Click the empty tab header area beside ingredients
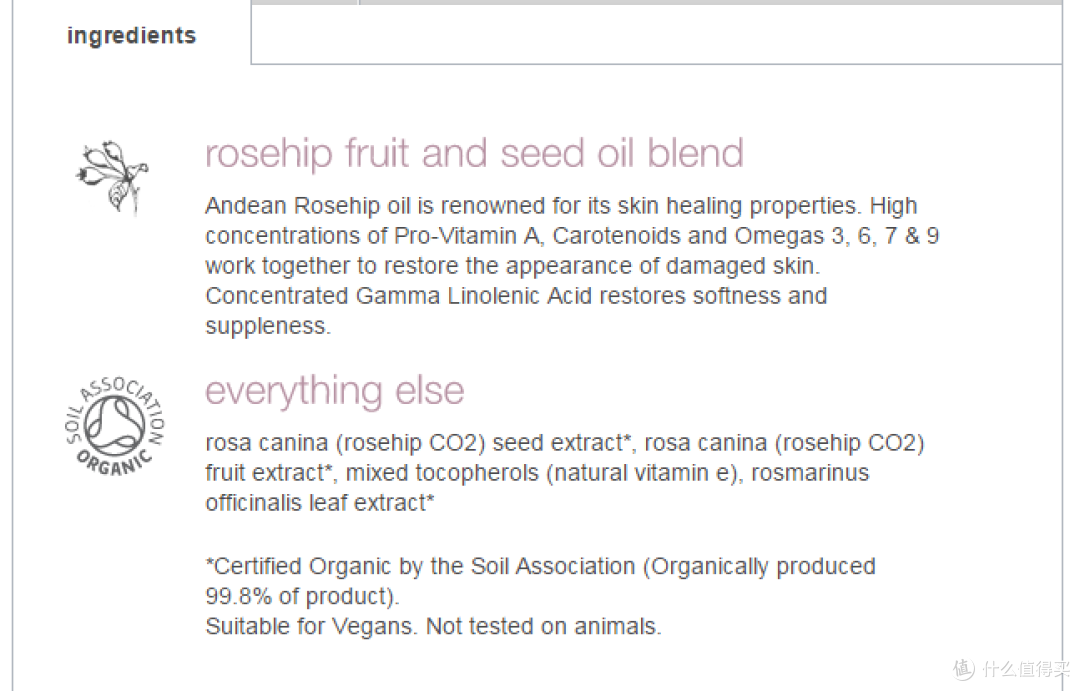Image resolution: width=1080 pixels, height=691 pixels. pyautogui.click(x=656, y=34)
